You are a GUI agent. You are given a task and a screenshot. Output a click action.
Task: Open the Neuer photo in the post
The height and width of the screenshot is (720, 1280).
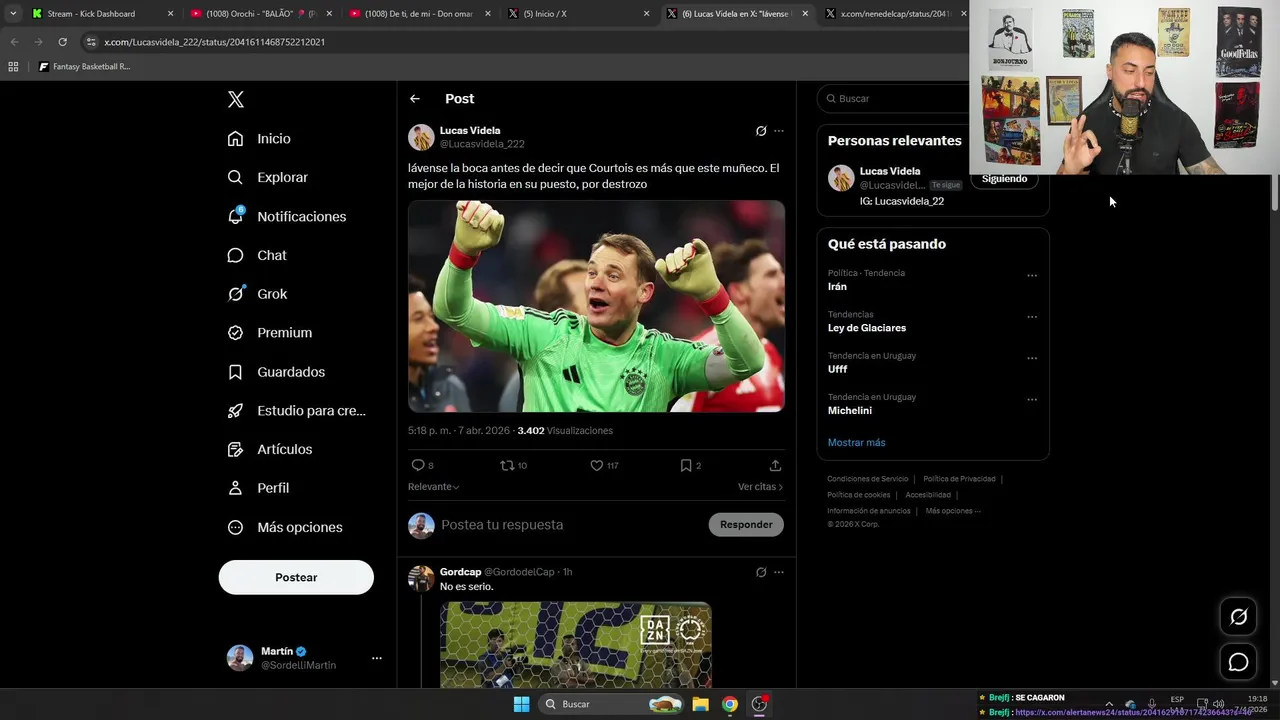pos(596,306)
